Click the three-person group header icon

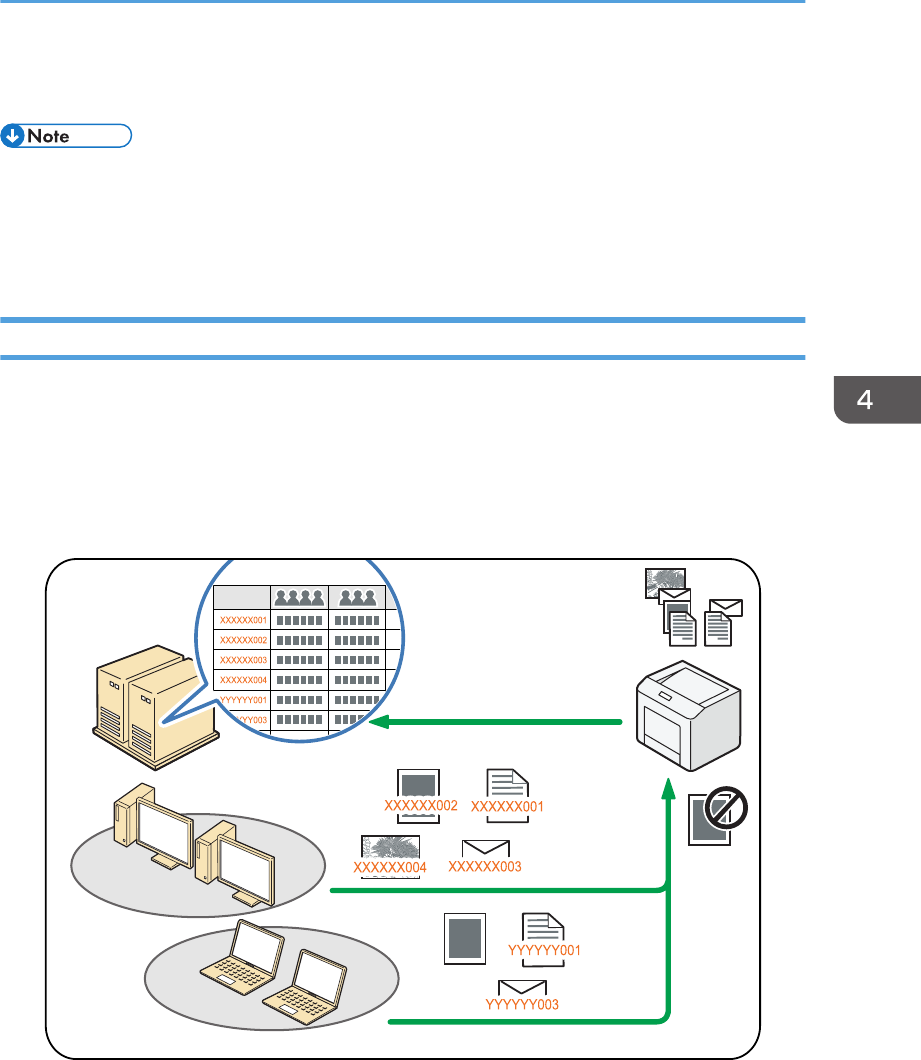357,598
